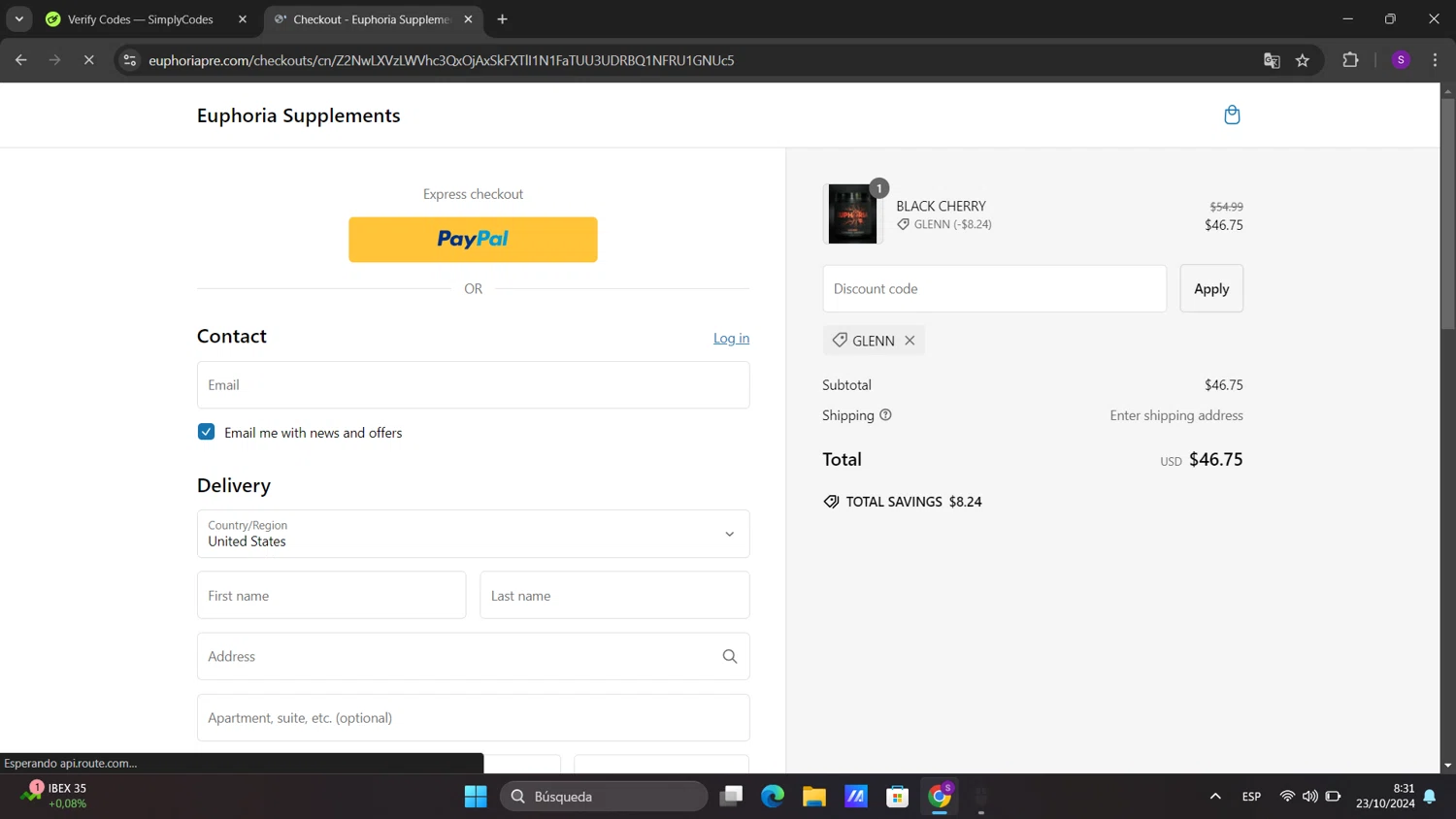The width and height of the screenshot is (1456, 819).
Task: Open Wi-Fi network settings in tray
Action: click(x=1287, y=797)
